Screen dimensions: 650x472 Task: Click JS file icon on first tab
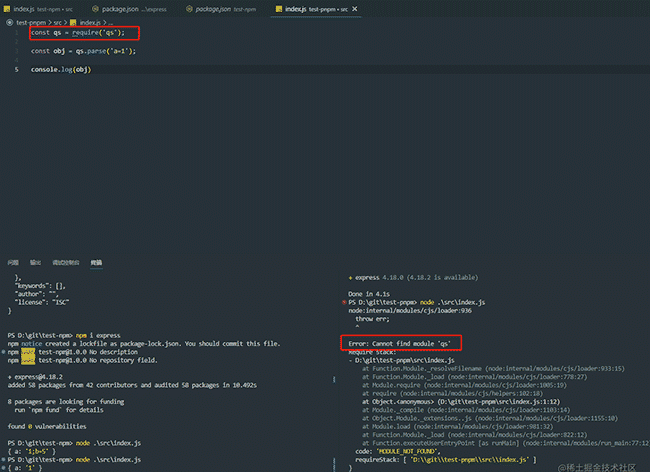(7, 9)
